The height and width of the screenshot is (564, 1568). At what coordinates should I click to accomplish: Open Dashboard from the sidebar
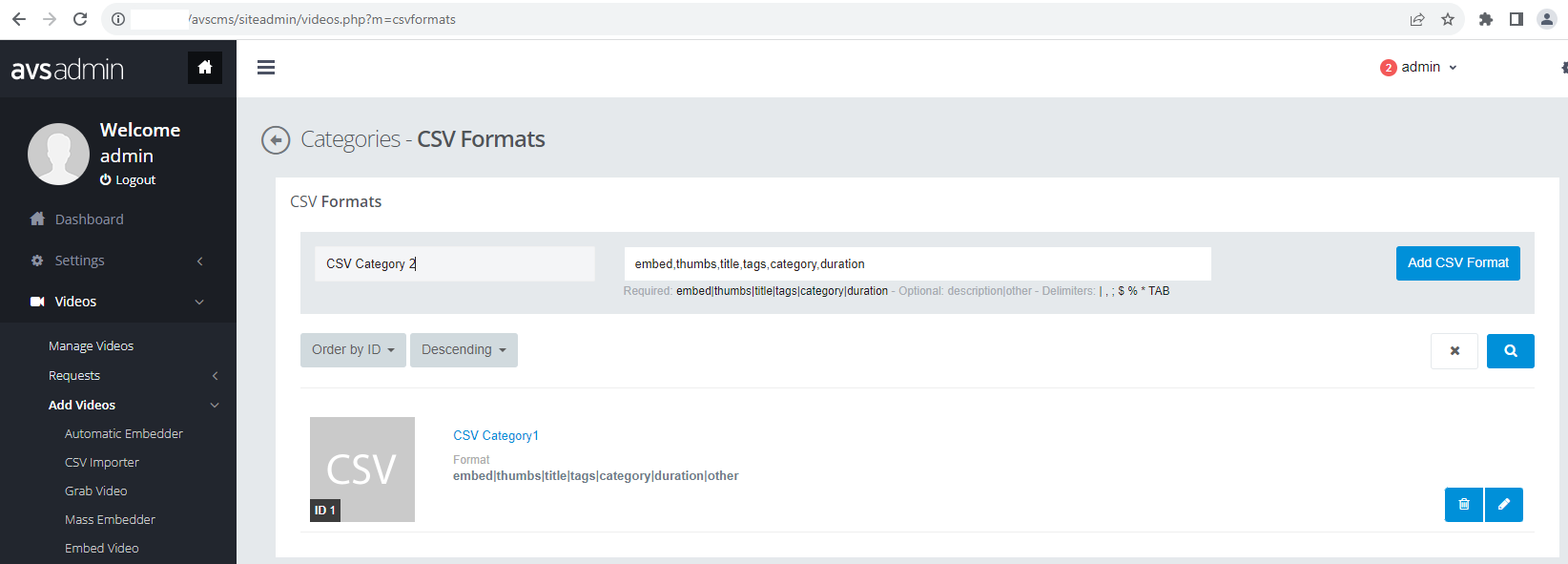(x=89, y=219)
